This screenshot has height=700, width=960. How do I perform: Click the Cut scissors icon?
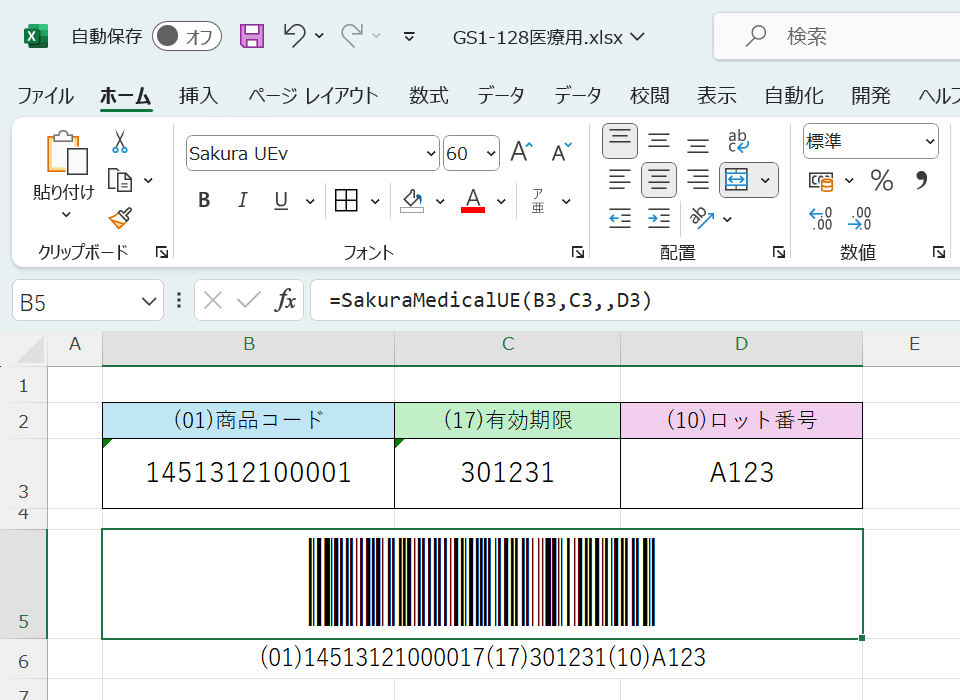(x=120, y=141)
